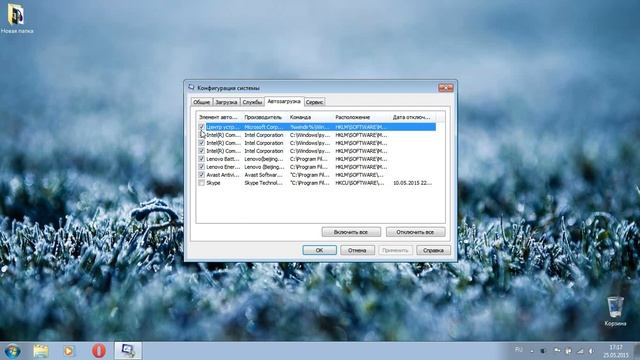The image size is (640, 360).
Task: Uncheck the Lenovo Batt... startup checkbox
Action: 202,159
